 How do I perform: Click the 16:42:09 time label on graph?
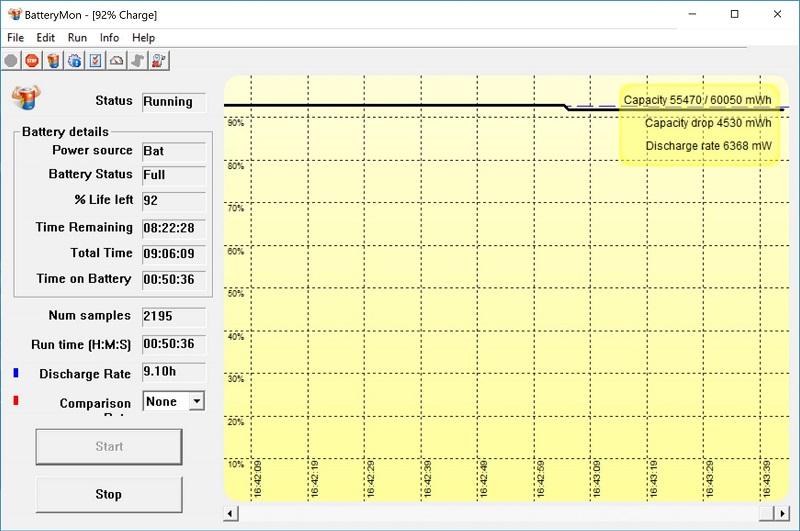pos(257,479)
